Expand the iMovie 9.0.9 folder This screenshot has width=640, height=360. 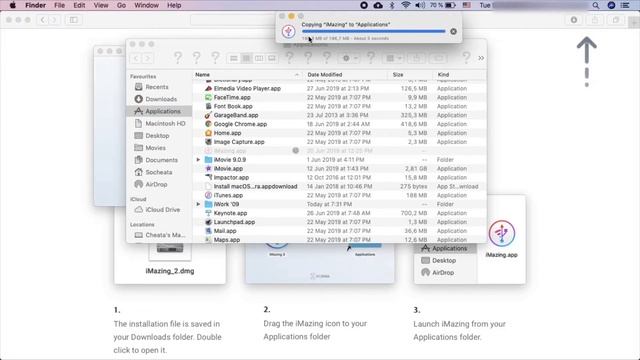(198, 160)
